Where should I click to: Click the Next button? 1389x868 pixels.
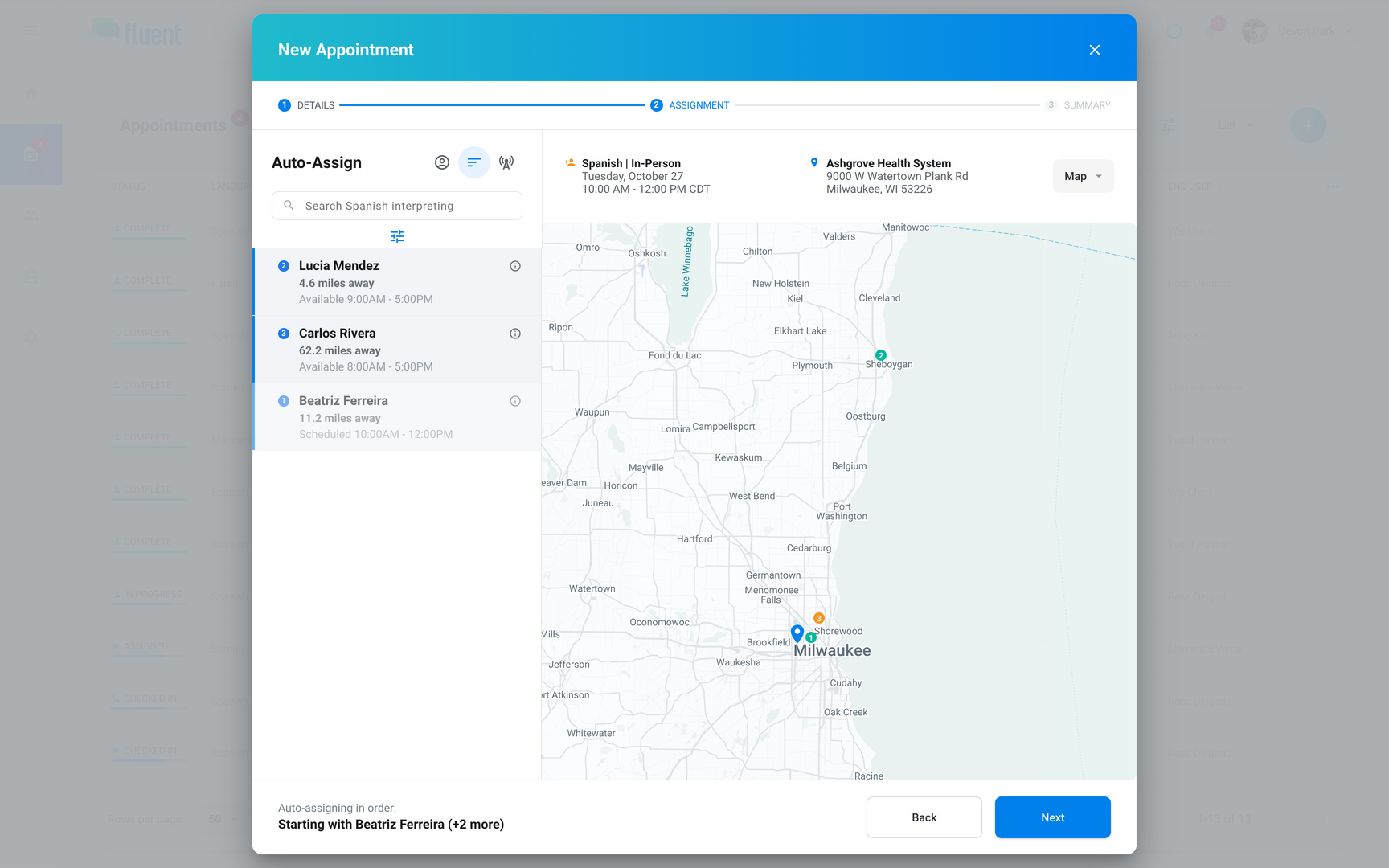point(1053,817)
